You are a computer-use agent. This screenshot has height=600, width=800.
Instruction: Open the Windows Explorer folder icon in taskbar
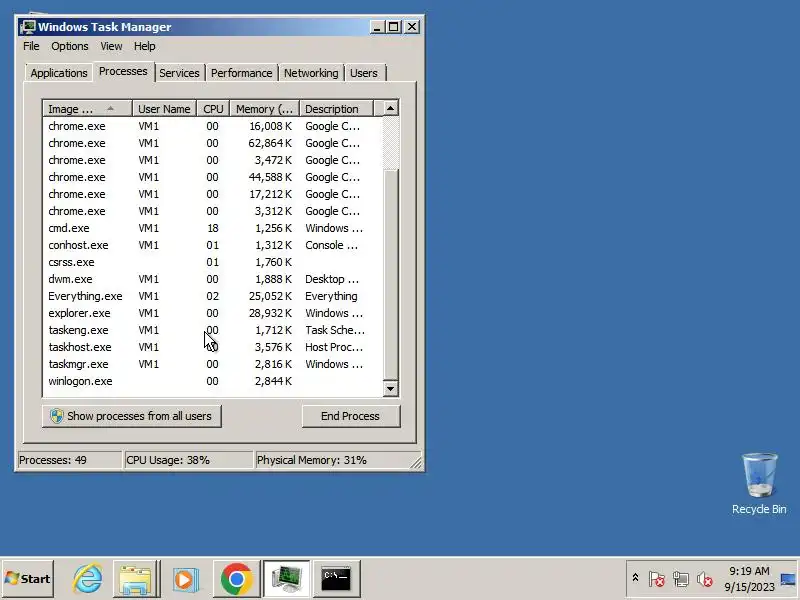135,579
